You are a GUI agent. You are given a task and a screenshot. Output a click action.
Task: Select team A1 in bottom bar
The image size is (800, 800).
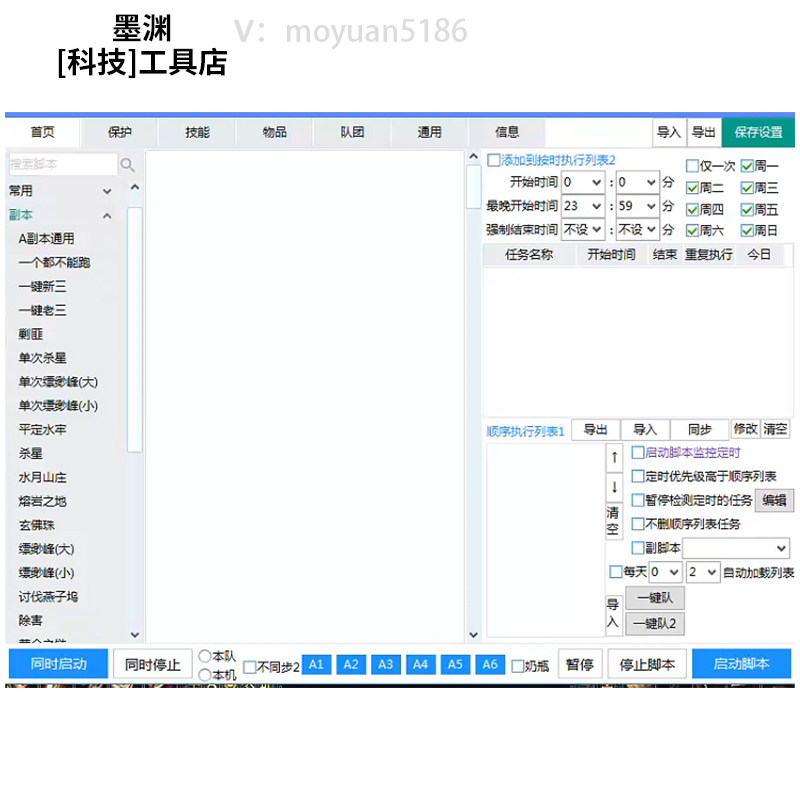point(316,663)
